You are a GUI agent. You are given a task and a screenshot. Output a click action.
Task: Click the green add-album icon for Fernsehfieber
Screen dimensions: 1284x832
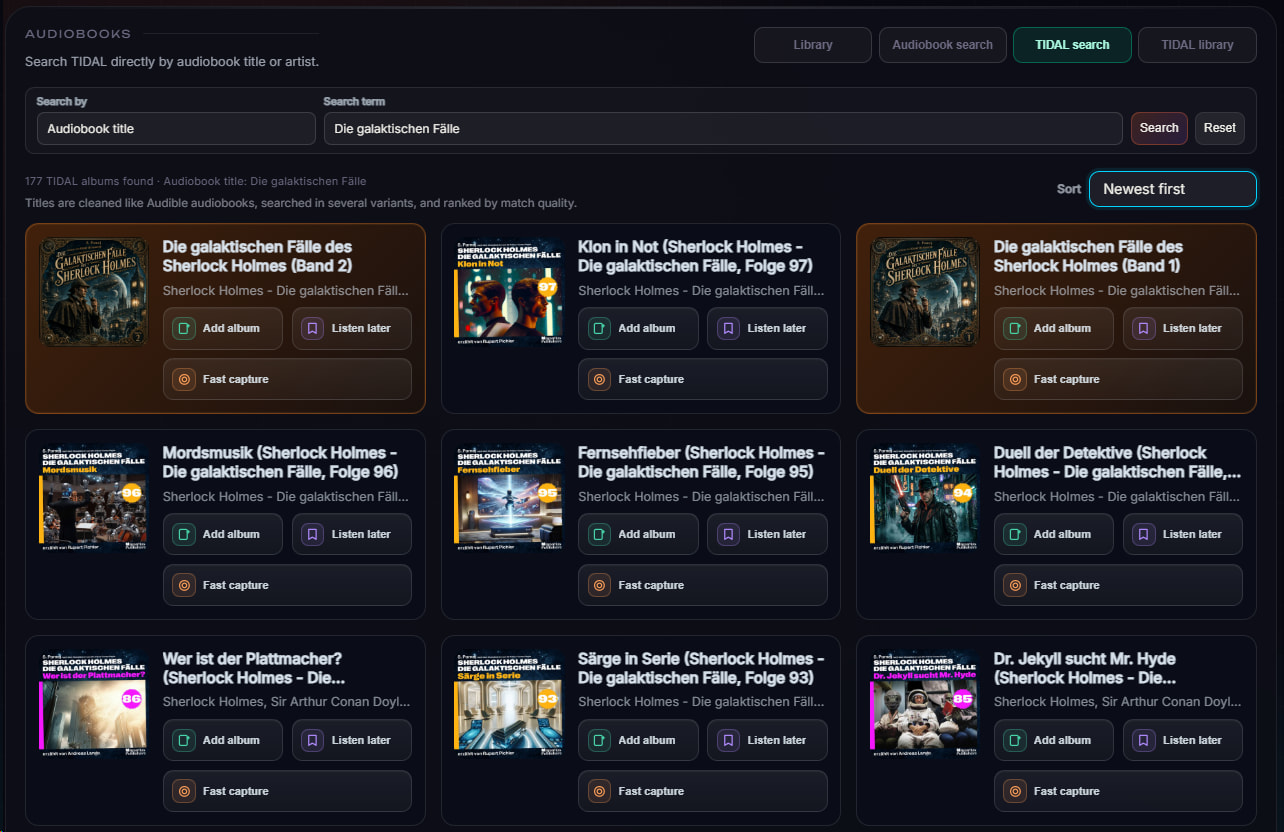599,534
